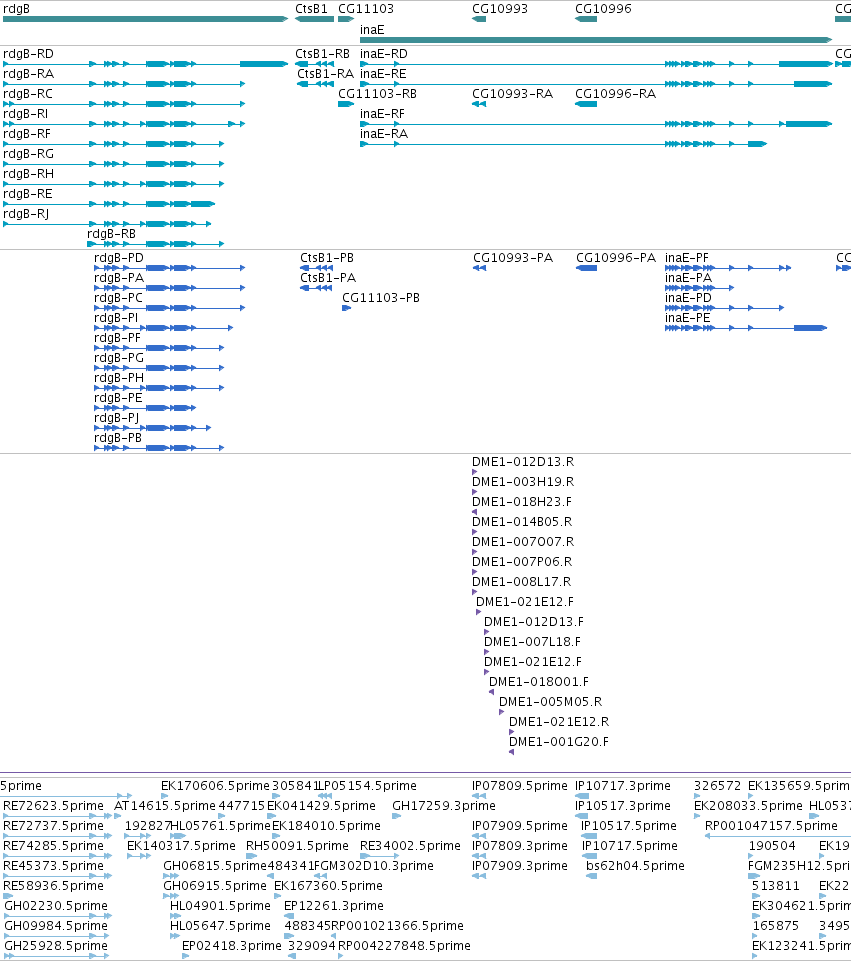Click the CG10996-RA transcript label

615,94
